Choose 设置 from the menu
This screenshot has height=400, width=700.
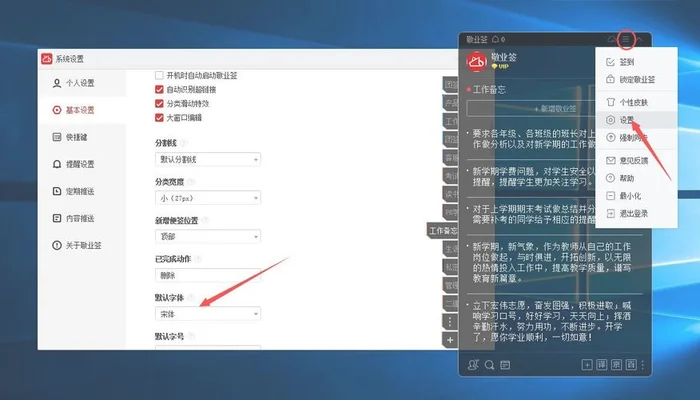coord(636,120)
